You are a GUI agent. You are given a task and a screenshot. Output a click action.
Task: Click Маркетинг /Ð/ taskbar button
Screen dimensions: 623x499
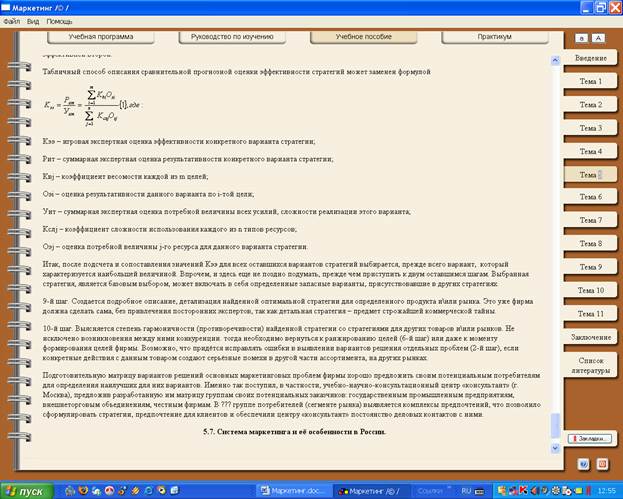371,491
